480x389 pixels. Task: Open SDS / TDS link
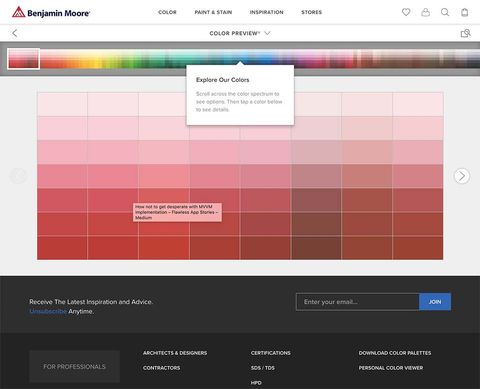[x=263, y=368]
